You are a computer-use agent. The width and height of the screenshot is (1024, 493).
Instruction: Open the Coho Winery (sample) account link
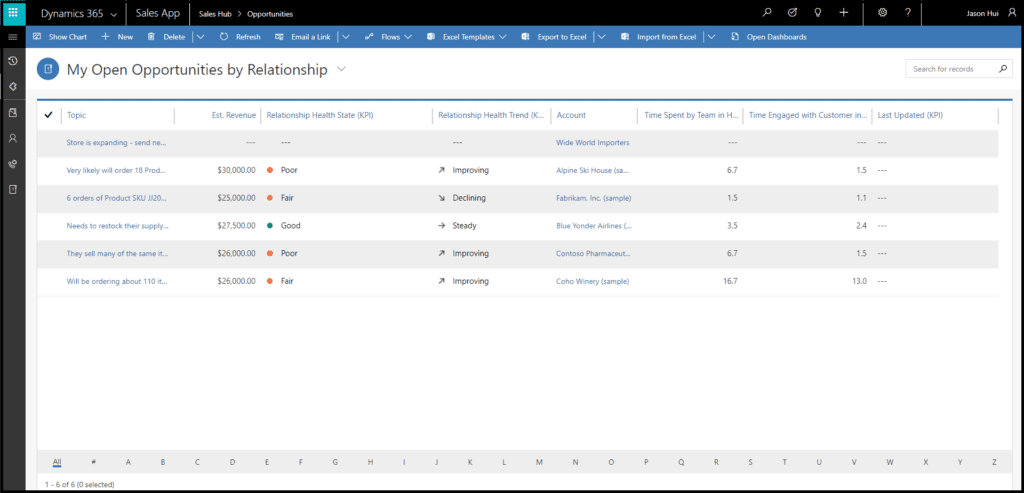pyautogui.click(x=592, y=282)
